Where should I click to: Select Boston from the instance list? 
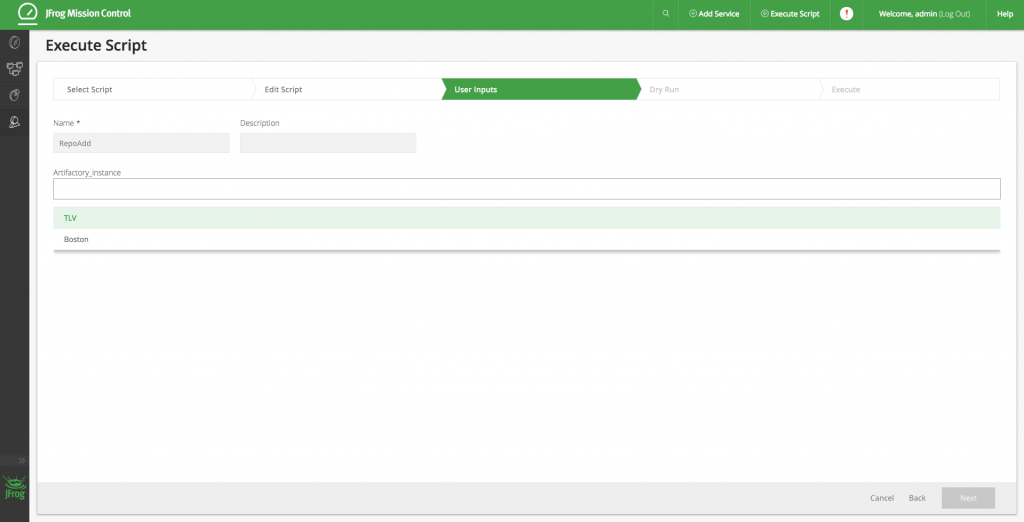(x=526, y=239)
